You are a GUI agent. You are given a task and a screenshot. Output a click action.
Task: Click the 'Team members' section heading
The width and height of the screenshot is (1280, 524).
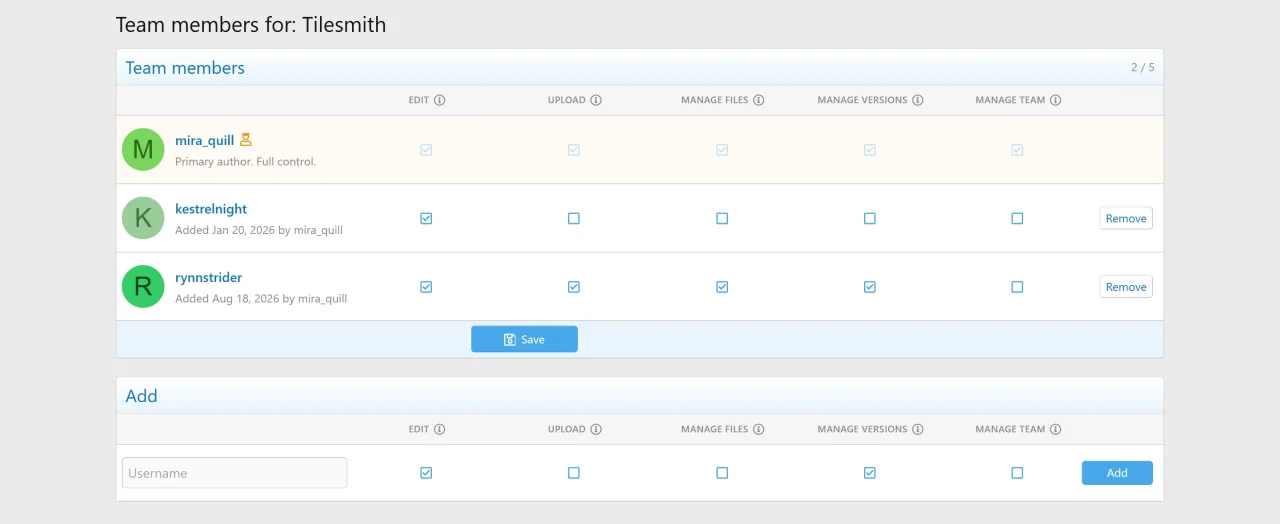tap(185, 68)
